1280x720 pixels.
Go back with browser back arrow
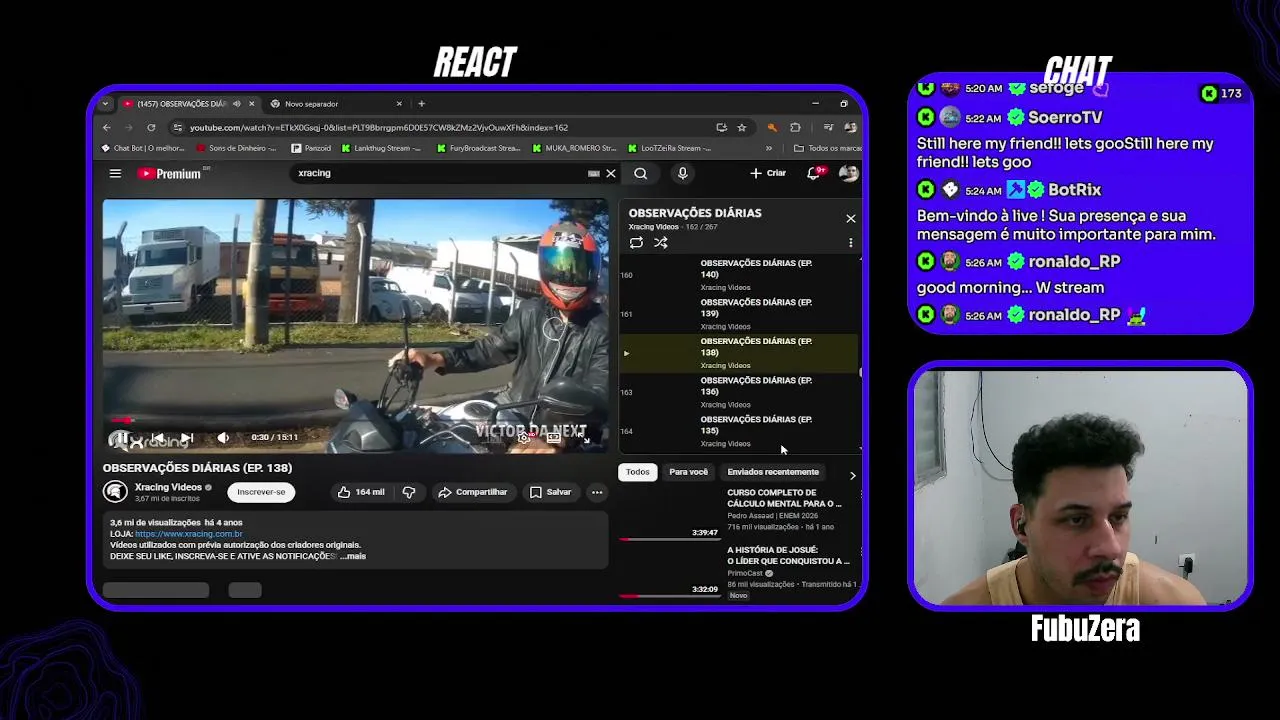[107, 127]
